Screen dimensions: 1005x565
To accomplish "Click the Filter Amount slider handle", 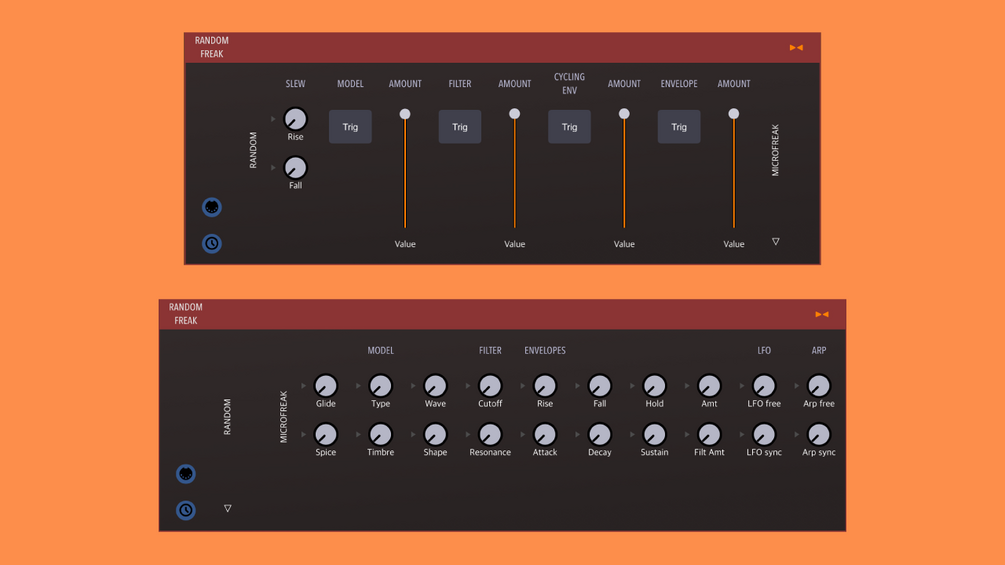I will (515, 114).
